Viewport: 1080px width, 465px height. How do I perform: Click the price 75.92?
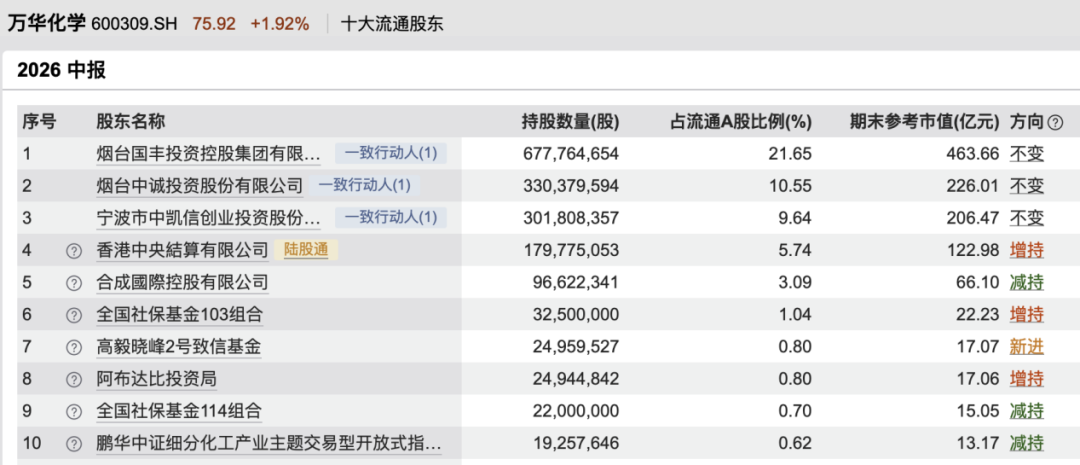point(214,24)
